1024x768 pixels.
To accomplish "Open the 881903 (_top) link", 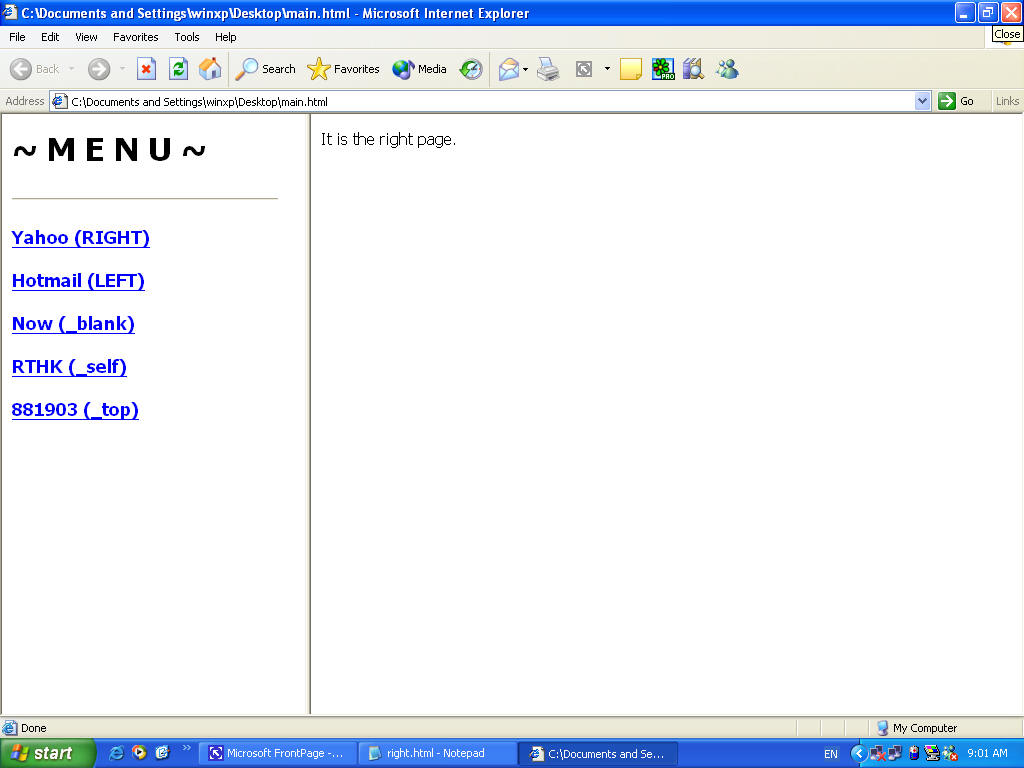I will (75, 410).
